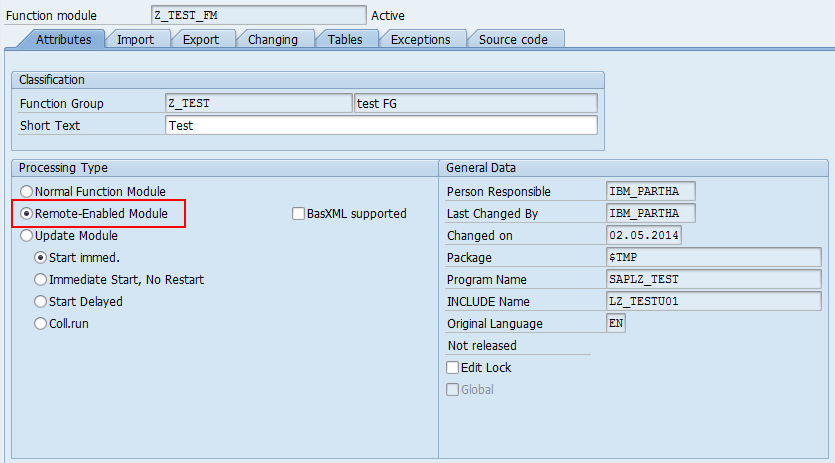
Task: Open the Import tab
Action: tap(135, 39)
